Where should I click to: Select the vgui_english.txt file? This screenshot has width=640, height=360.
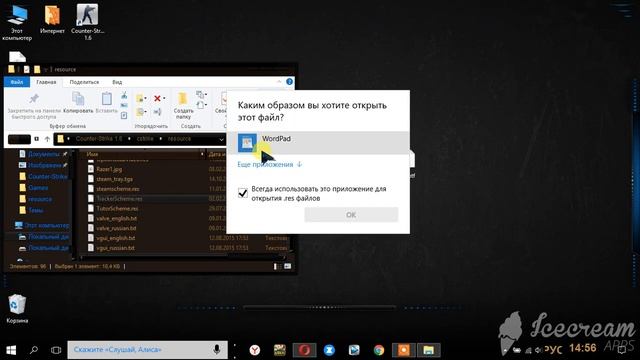(116, 238)
